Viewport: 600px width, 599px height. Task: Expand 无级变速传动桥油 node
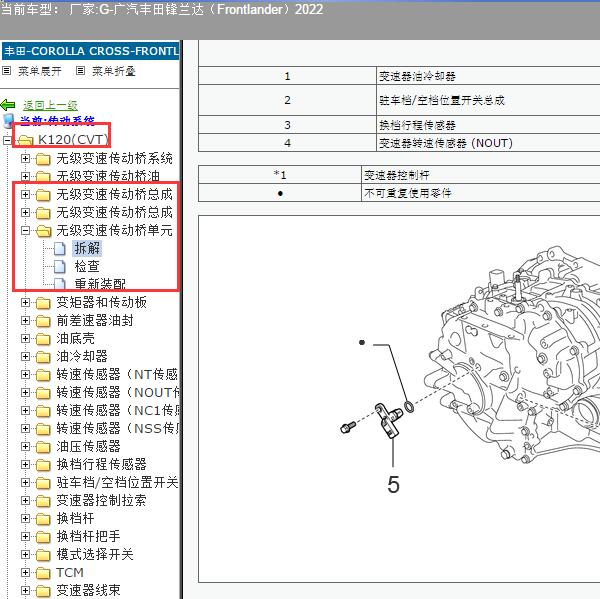(x=25, y=176)
